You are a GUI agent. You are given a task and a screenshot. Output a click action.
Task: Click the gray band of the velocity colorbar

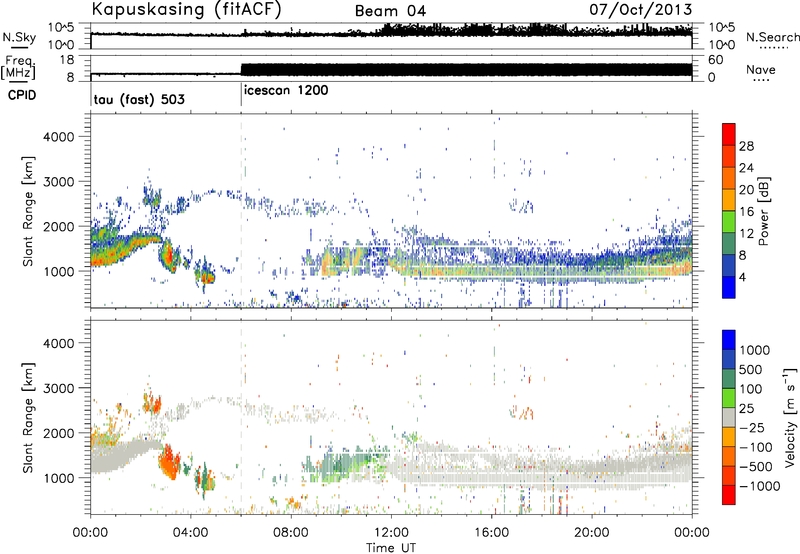(x=729, y=418)
